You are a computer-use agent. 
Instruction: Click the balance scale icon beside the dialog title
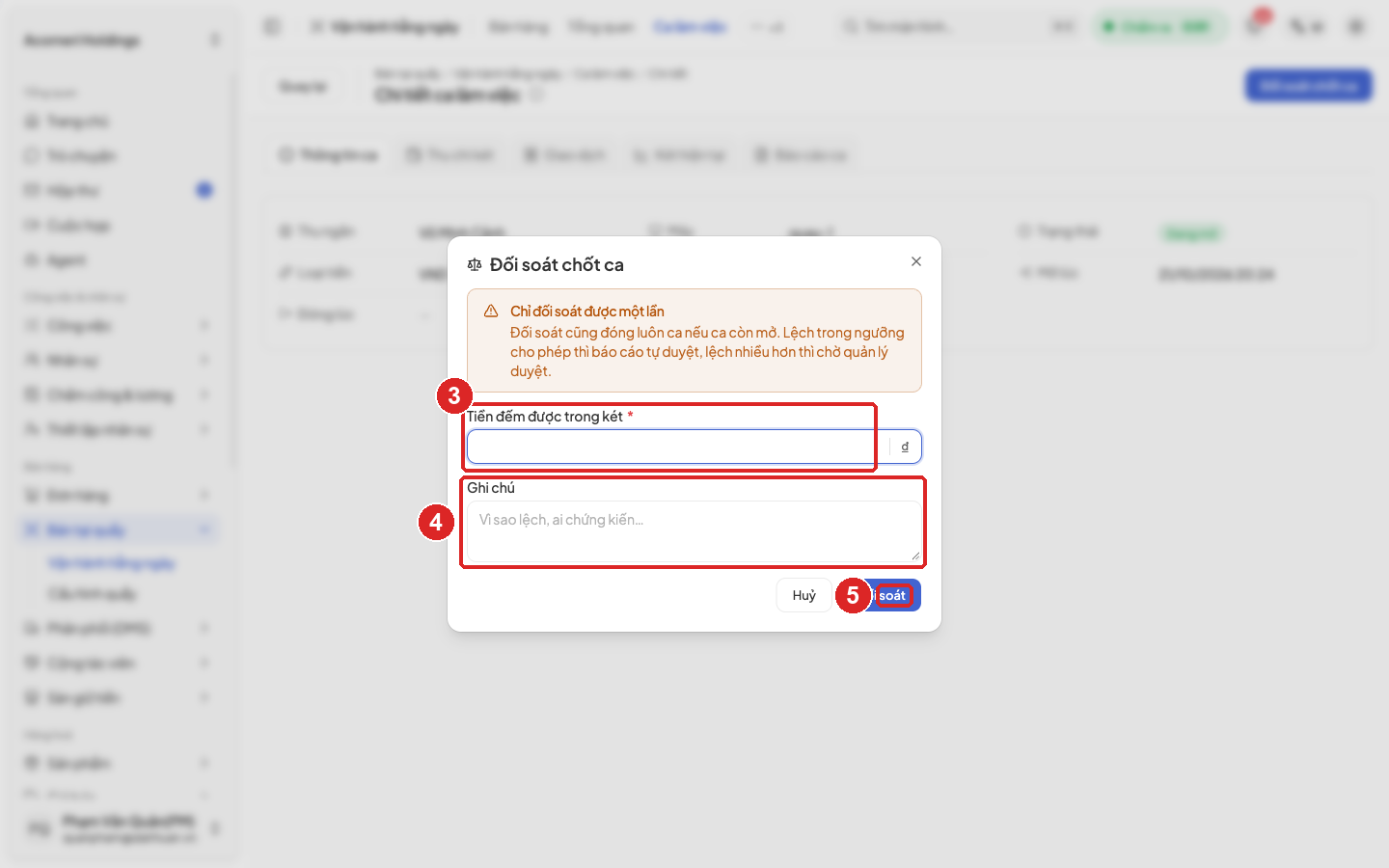[475, 264]
